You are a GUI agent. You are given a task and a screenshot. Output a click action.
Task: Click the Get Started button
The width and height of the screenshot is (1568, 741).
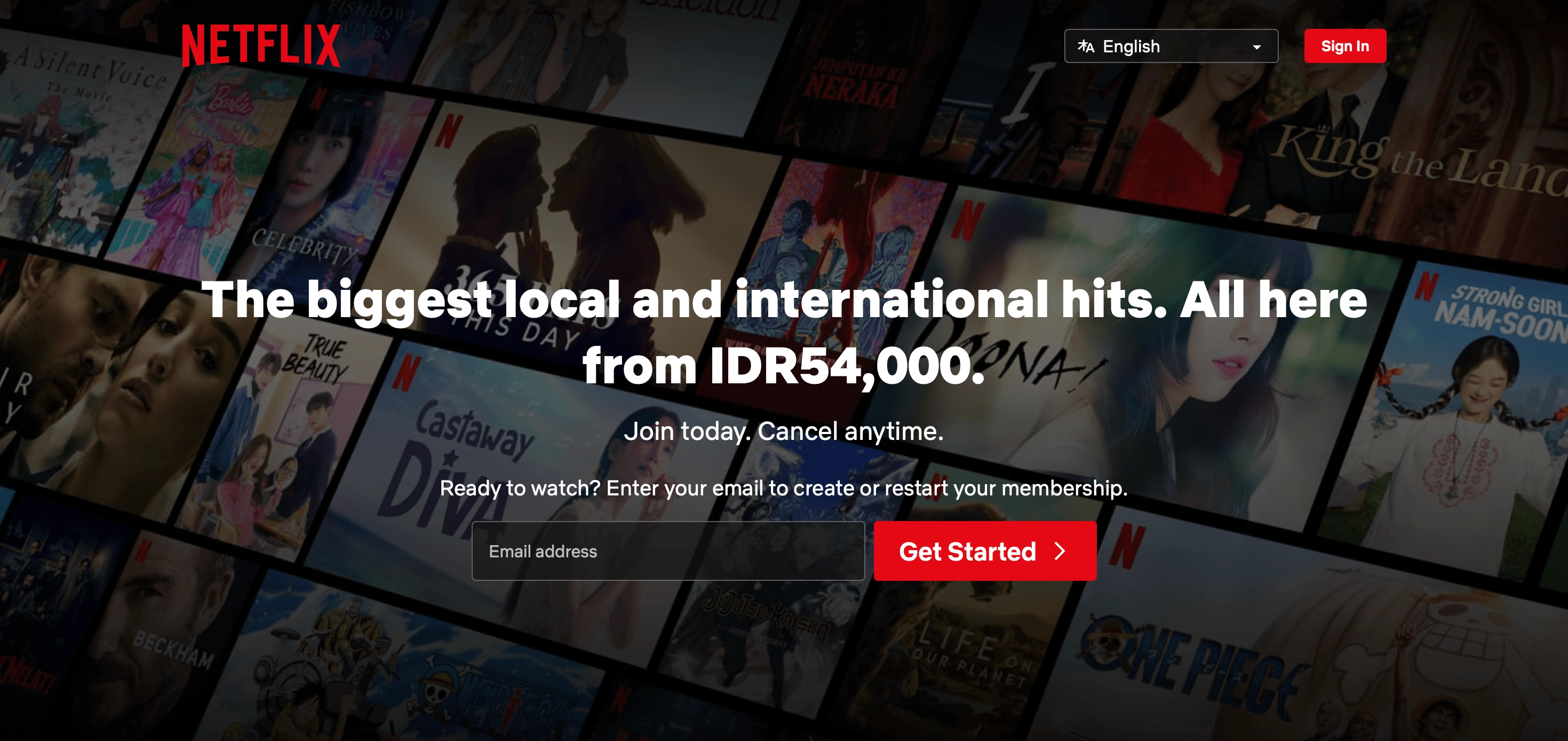(x=985, y=551)
